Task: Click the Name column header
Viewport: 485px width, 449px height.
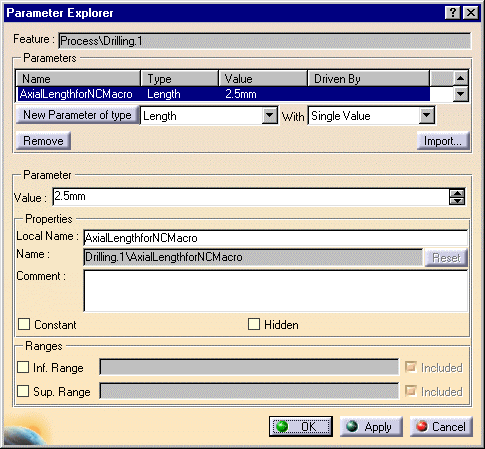Action: tap(78, 79)
